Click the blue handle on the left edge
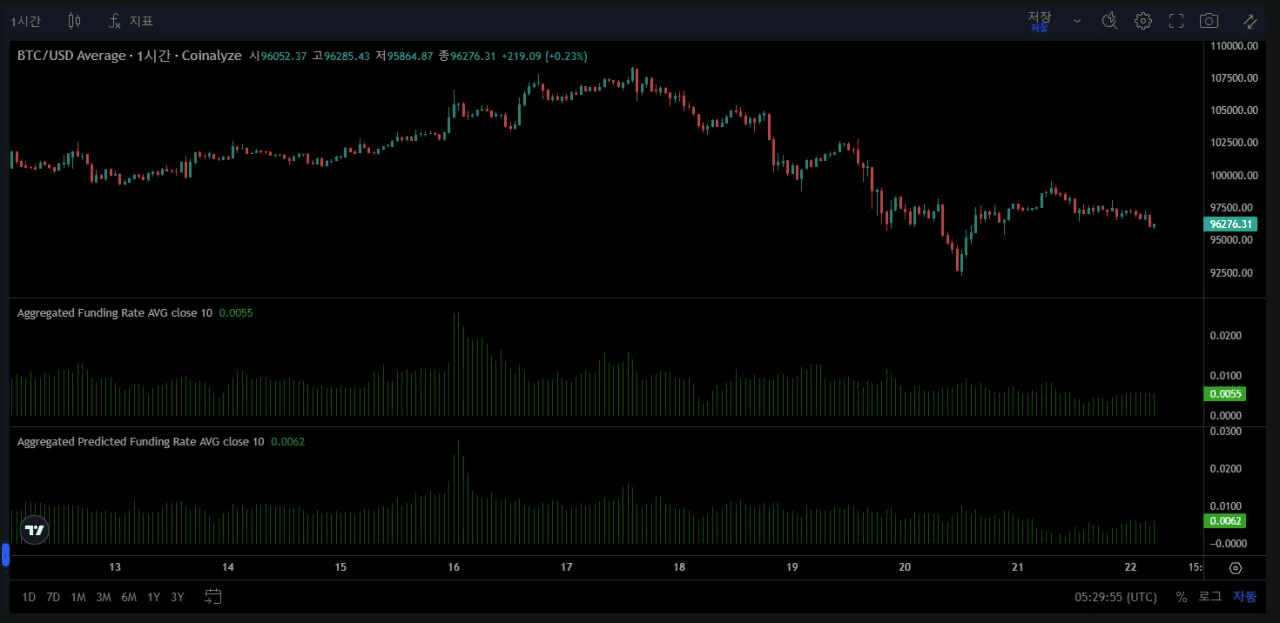Screen dimensions: 1280x623 coord(5,555)
